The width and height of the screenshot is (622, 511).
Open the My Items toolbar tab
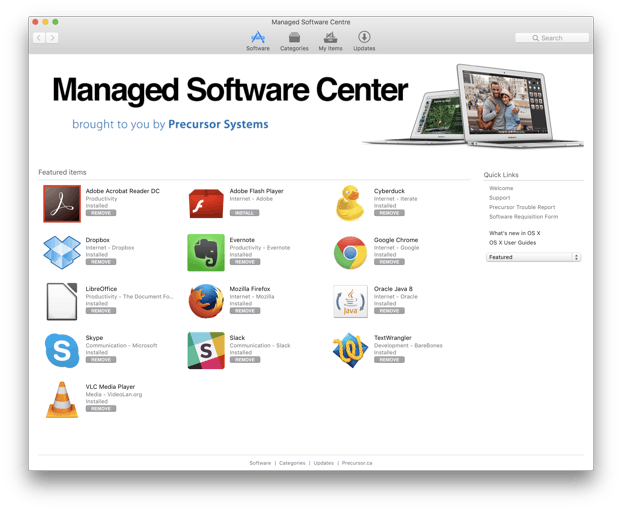point(330,41)
